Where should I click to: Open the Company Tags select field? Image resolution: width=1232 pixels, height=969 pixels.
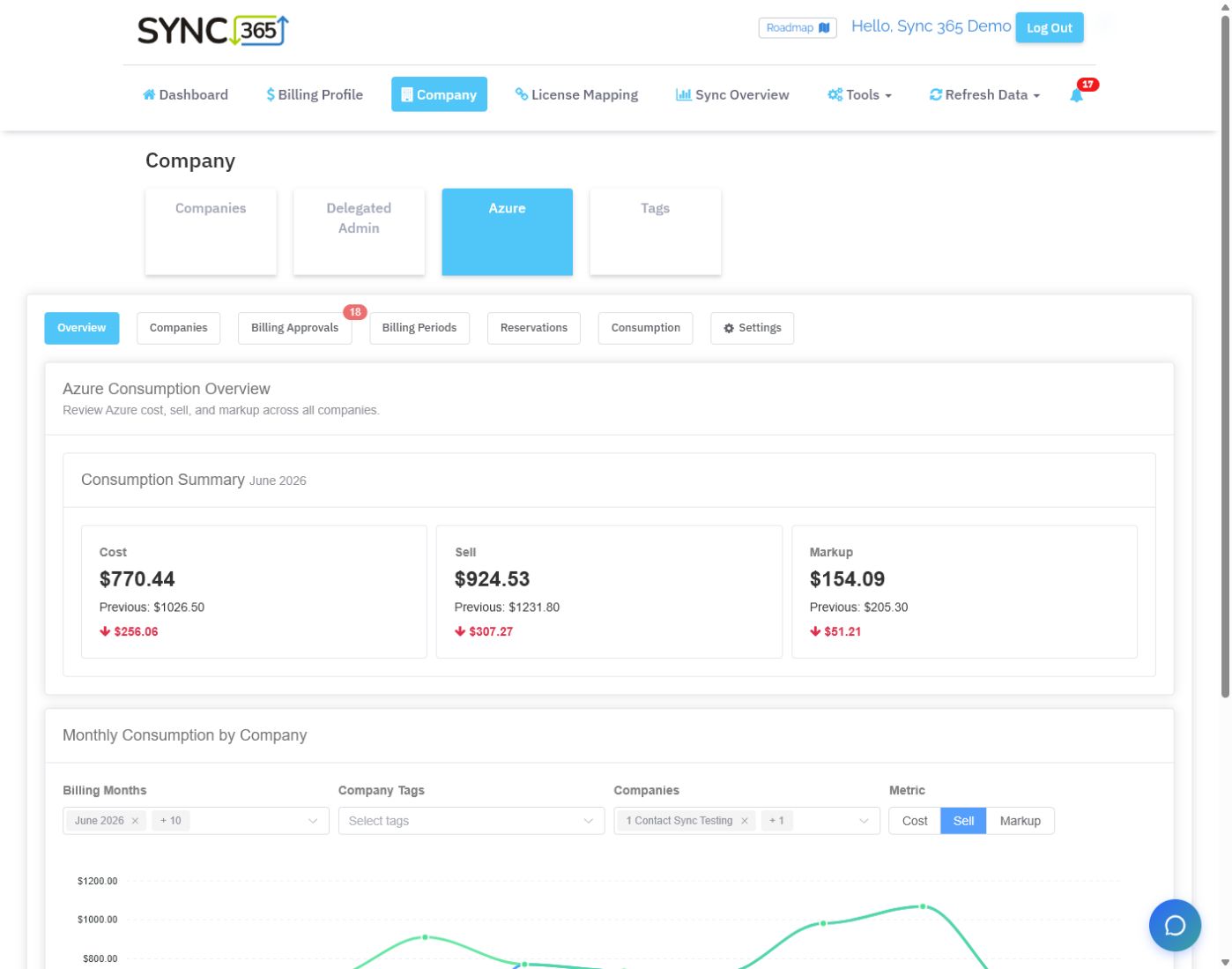click(x=471, y=821)
